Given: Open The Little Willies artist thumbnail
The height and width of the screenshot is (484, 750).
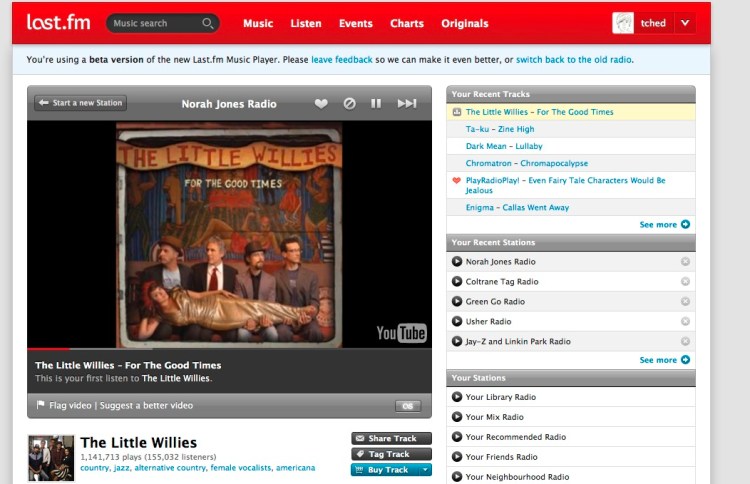Looking at the screenshot, I should pos(51,458).
